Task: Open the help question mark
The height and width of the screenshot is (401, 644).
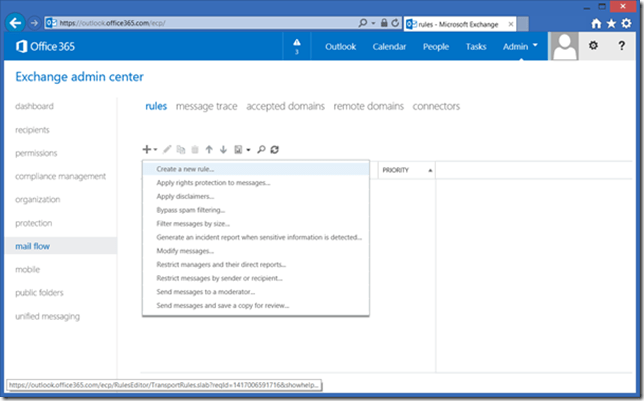Action: (621, 46)
